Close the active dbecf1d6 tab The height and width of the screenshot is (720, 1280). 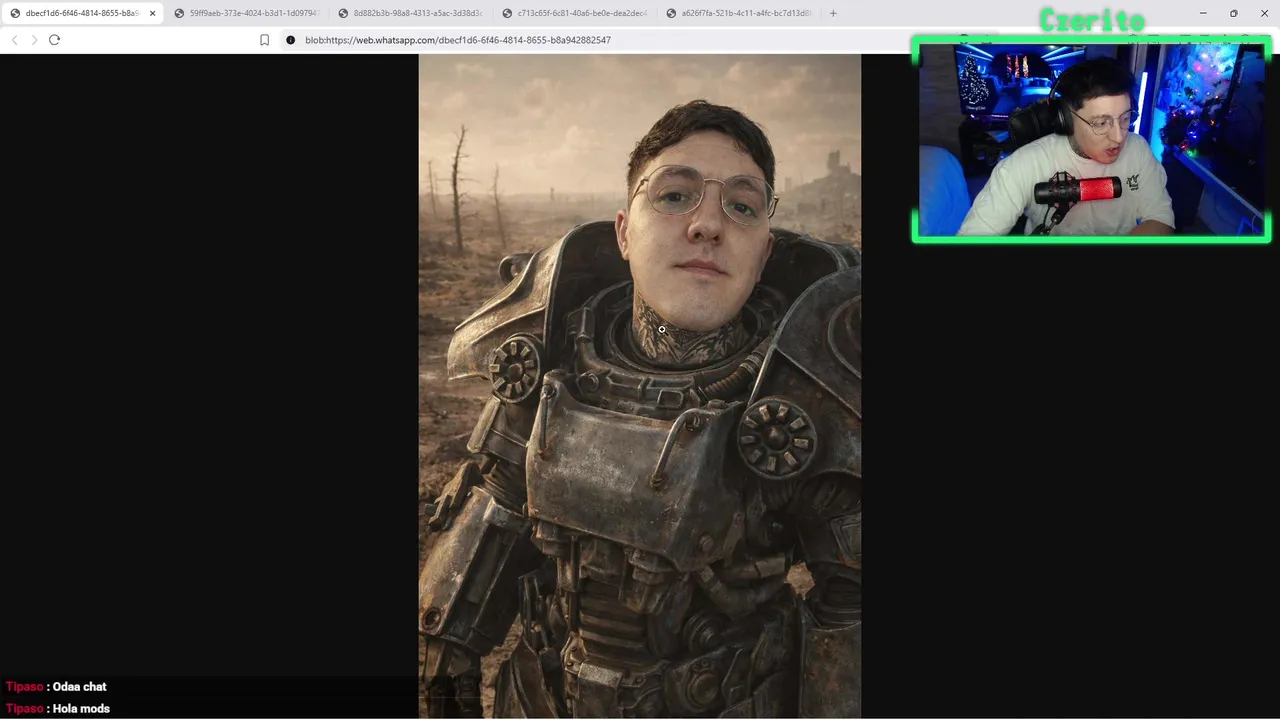click(x=153, y=13)
